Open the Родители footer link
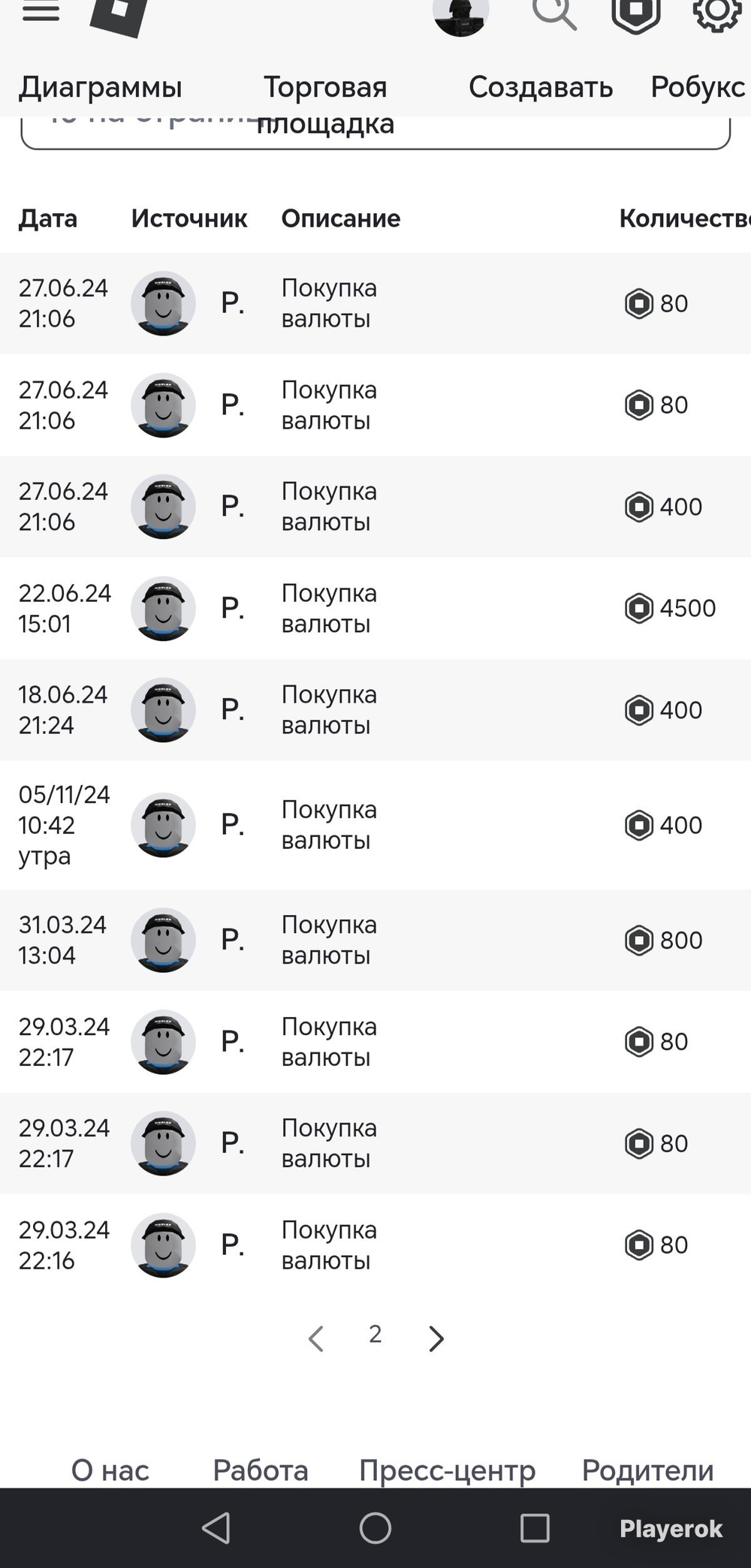 [x=648, y=1470]
